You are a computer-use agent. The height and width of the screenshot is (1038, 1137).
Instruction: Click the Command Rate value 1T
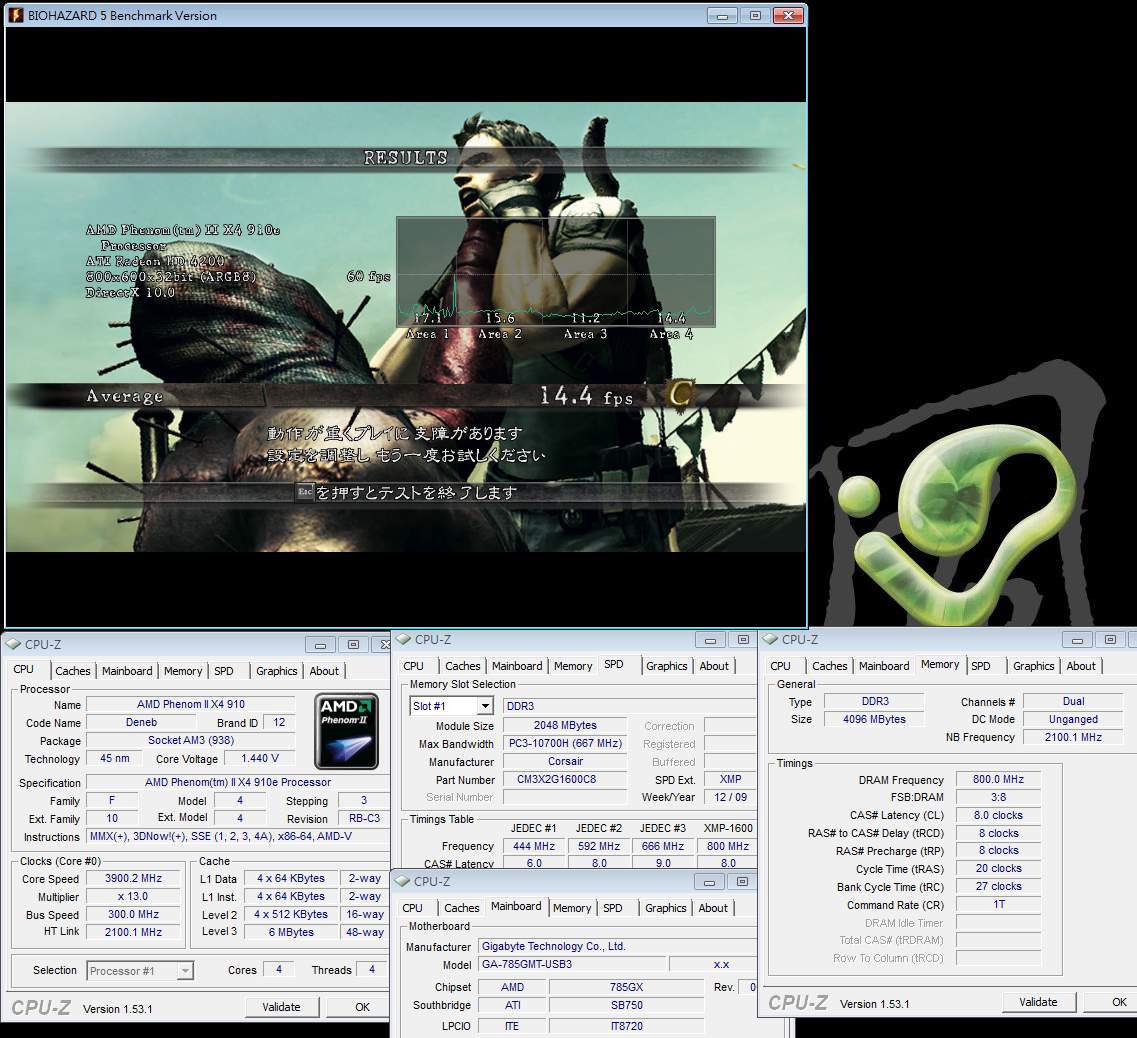[998, 905]
